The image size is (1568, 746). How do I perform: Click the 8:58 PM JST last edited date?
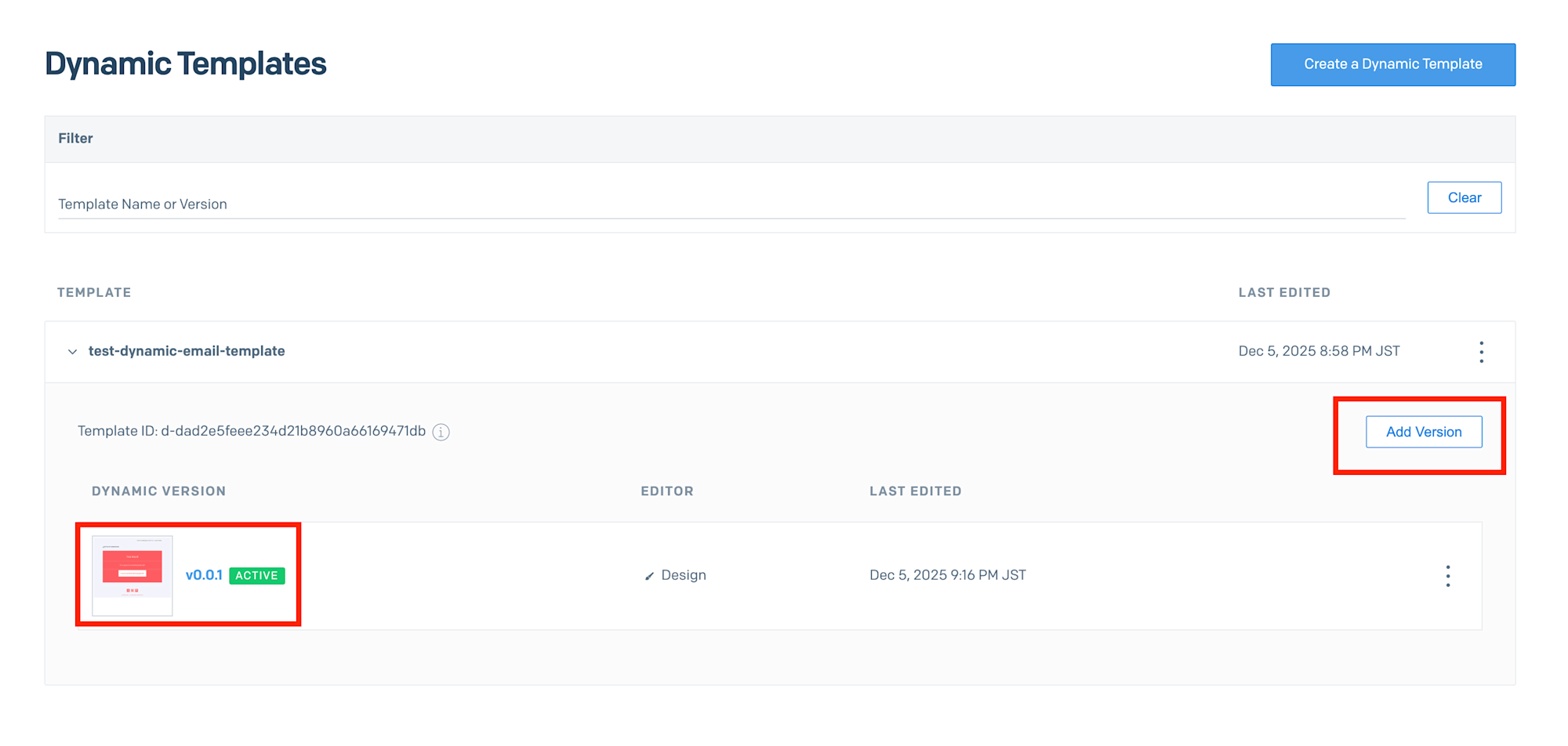[x=1319, y=351]
